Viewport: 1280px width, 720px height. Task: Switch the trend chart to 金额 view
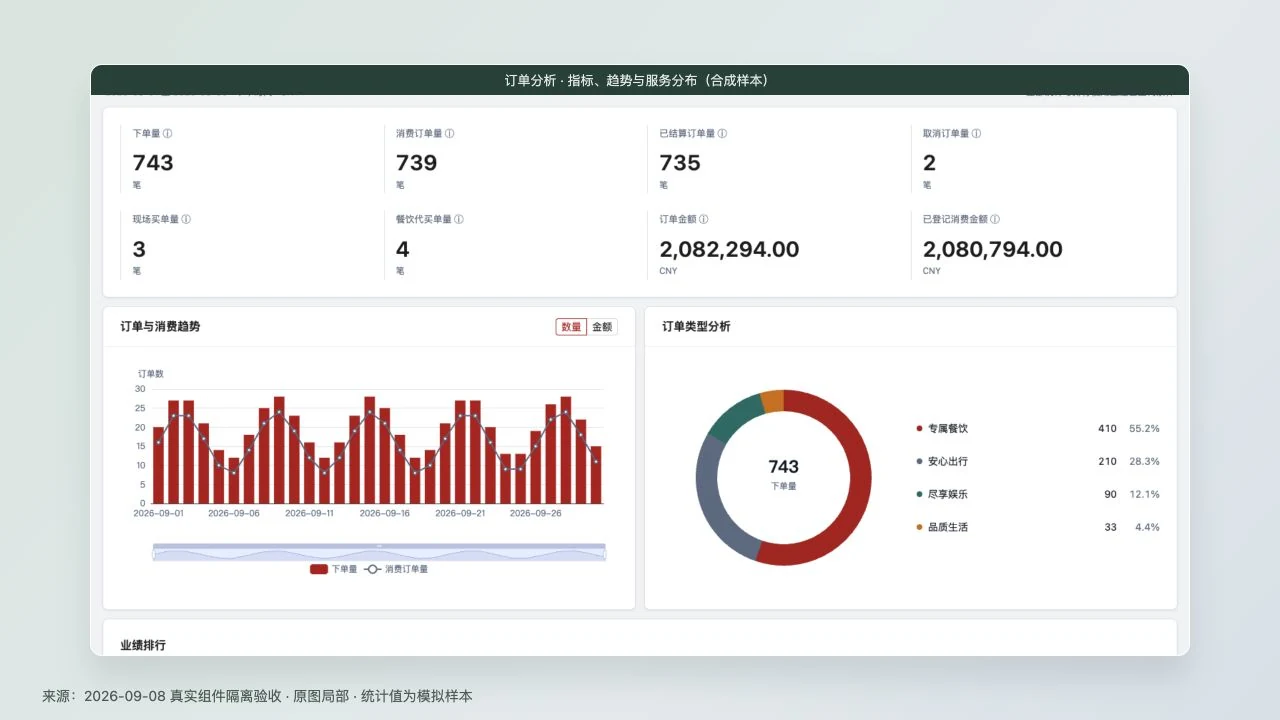[x=602, y=327]
